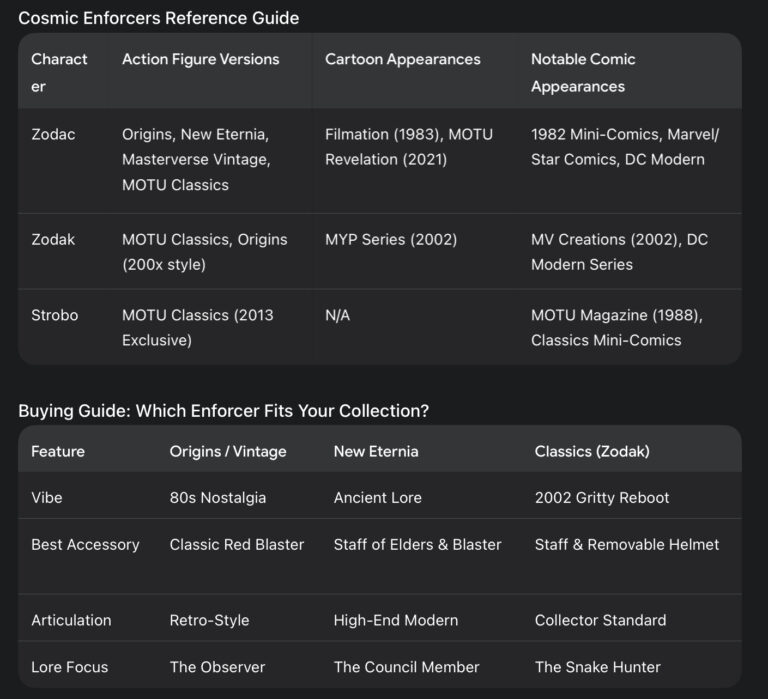Viewport: 768px width, 699px height.
Task: Click the Buying Guide section heading
Action: (x=223, y=410)
